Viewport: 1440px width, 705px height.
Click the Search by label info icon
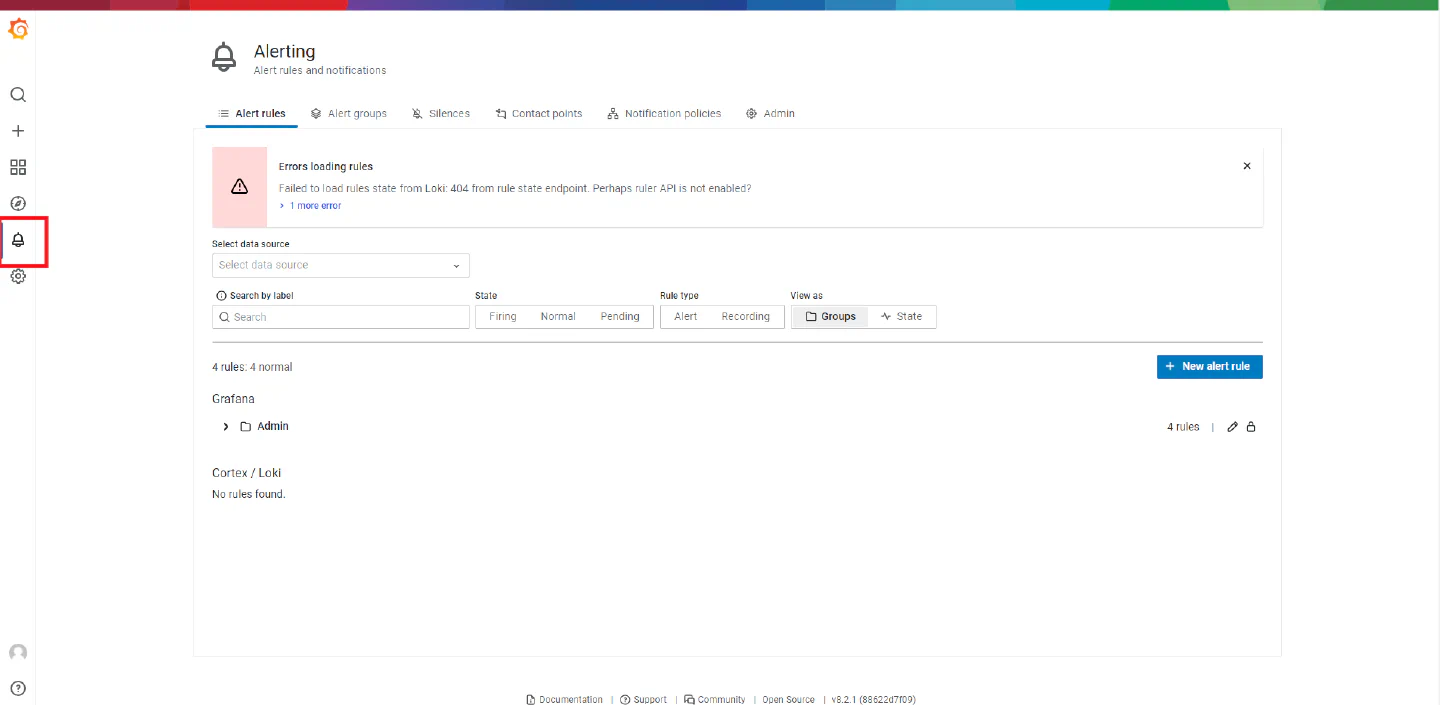coord(221,296)
